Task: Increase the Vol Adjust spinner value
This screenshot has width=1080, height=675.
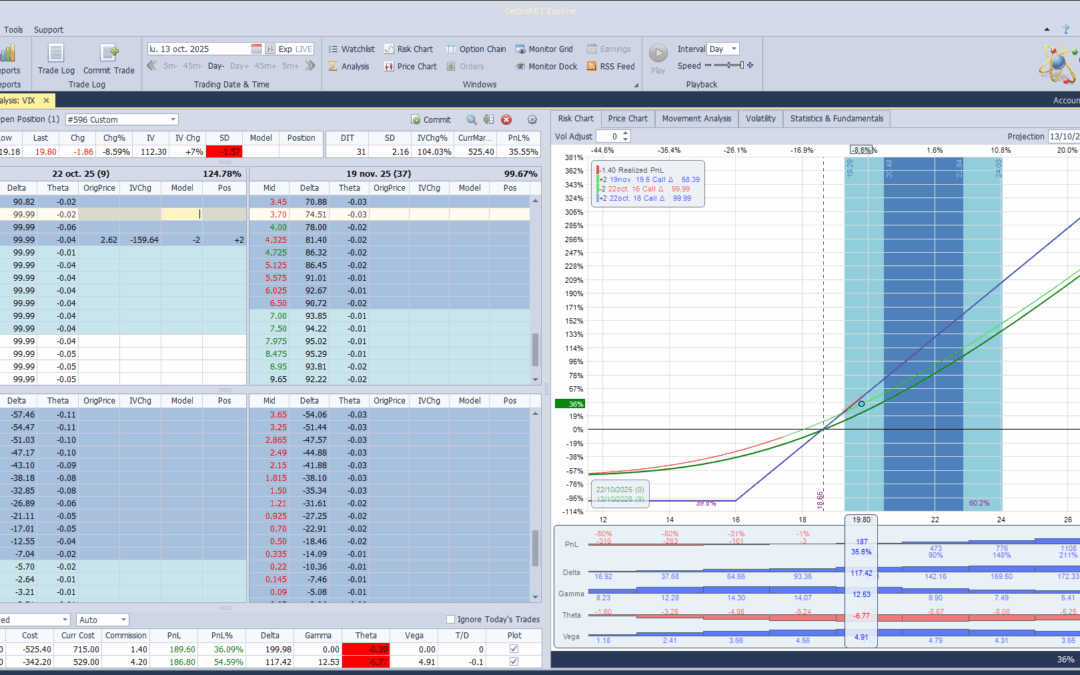Action: click(x=625, y=134)
